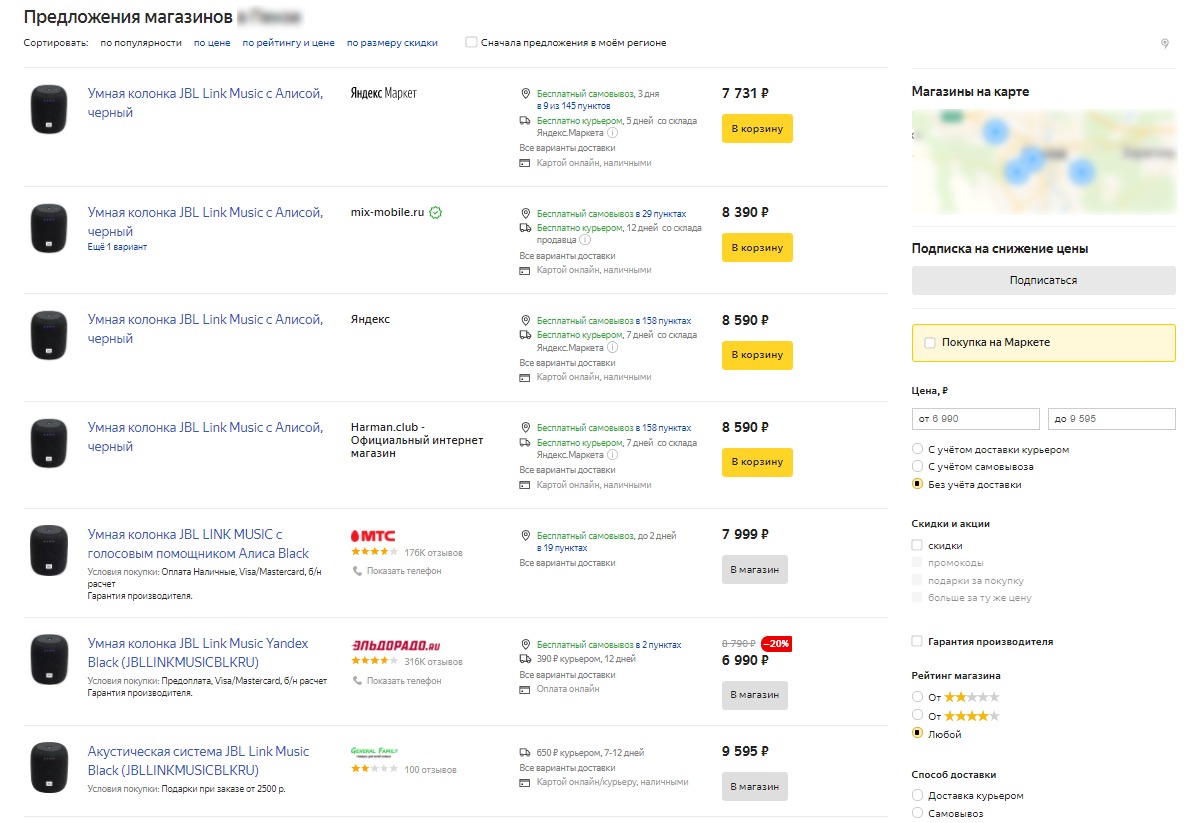Sort by по размеру скидки

tap(392, 43)
